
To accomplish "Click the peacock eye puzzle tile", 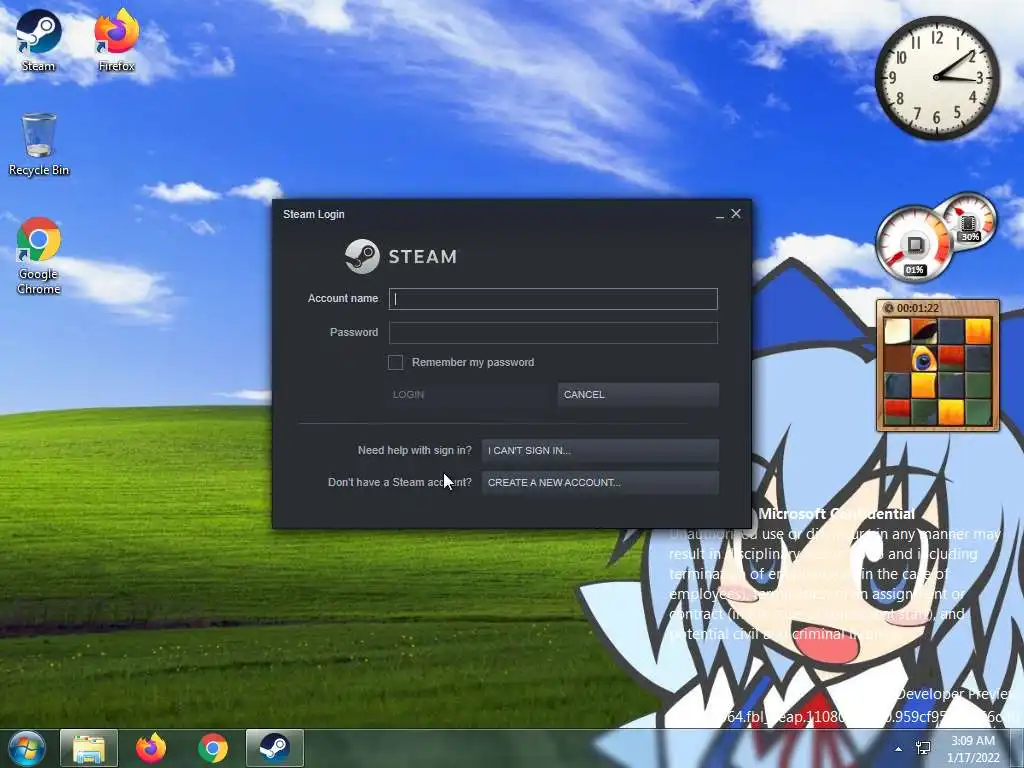I will point(923,359).
